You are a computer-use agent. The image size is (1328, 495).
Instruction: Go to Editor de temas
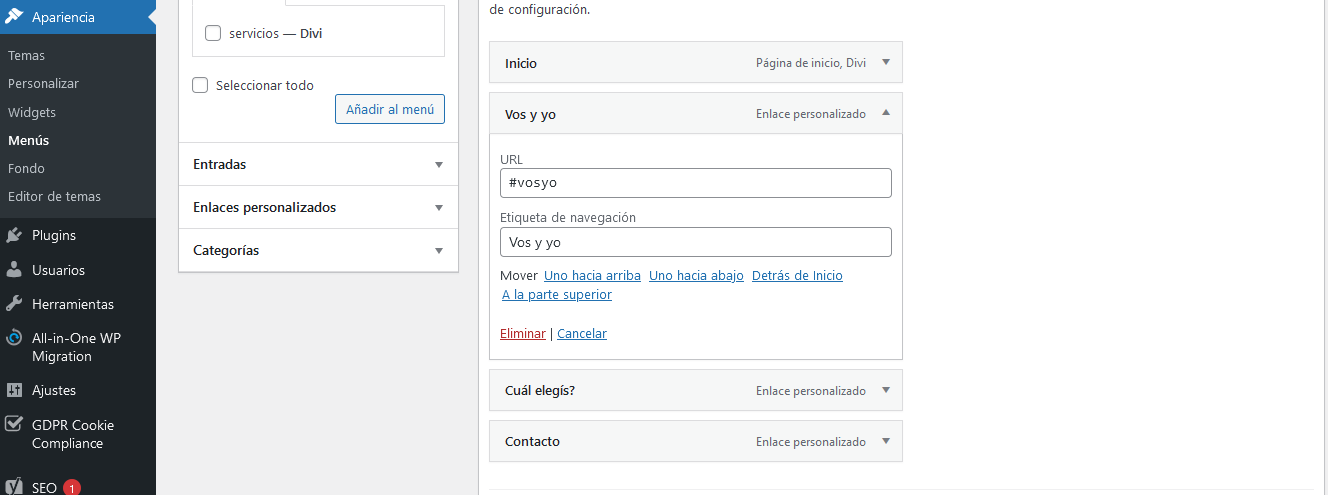[x=54, y=197]
